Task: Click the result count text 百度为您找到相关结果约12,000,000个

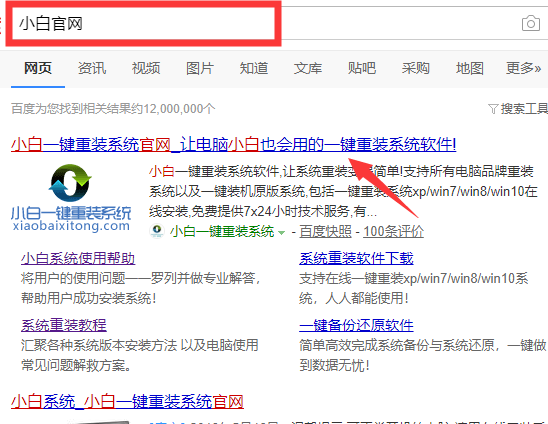Action: (x=113, y=109)
